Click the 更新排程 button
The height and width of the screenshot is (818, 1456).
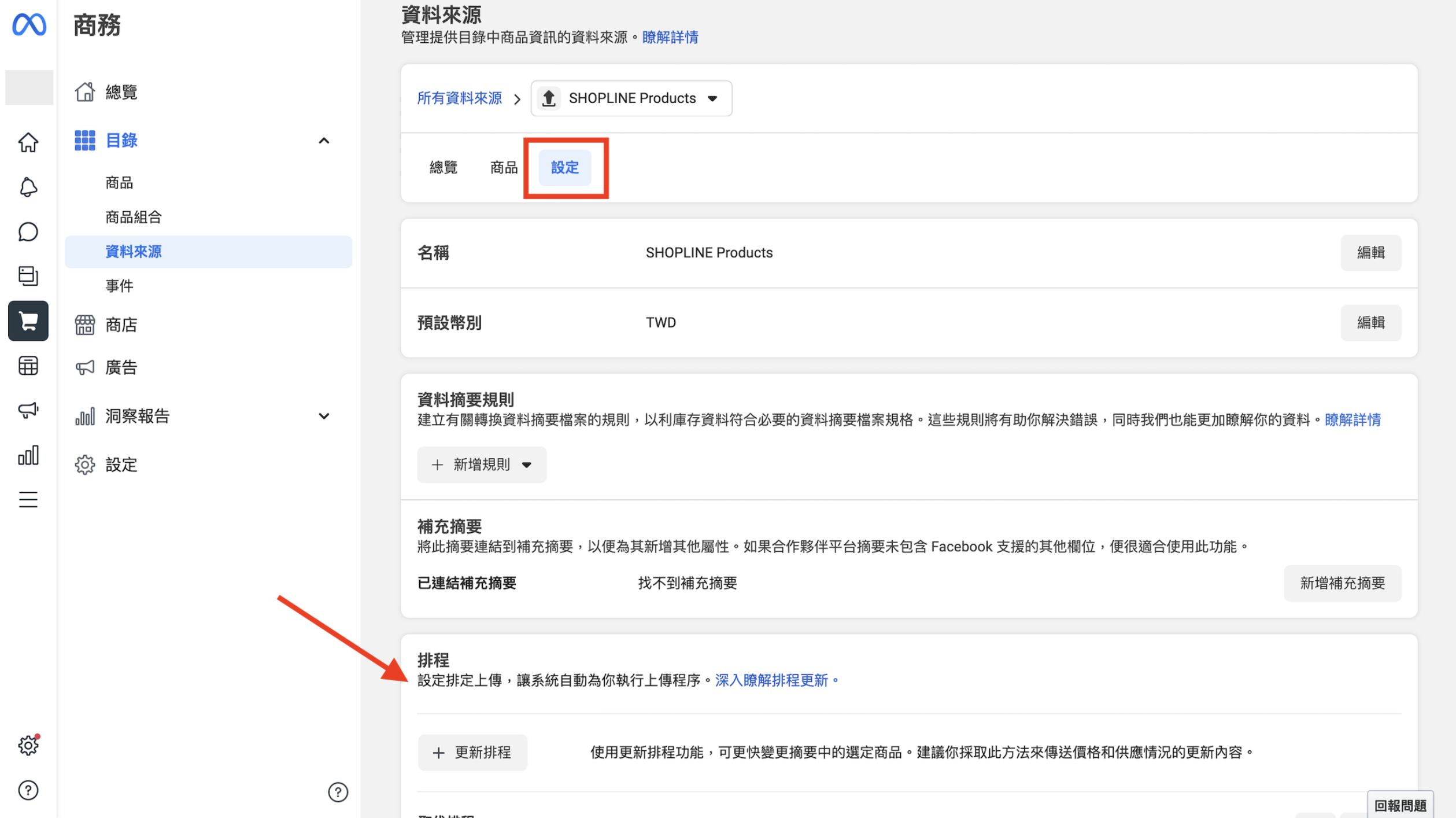pyautogui.click(x=472, y=753)
